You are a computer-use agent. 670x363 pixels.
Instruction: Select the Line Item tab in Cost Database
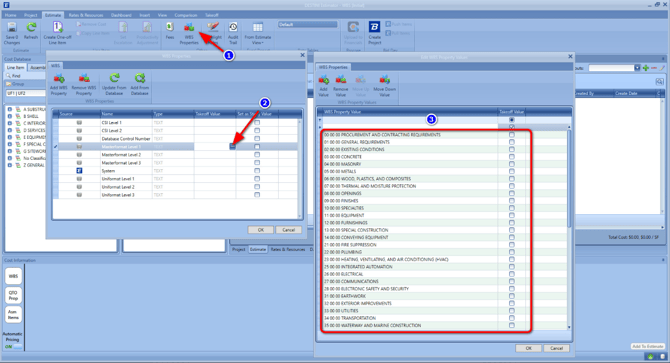pyautogui.click(x=15, y=67)
